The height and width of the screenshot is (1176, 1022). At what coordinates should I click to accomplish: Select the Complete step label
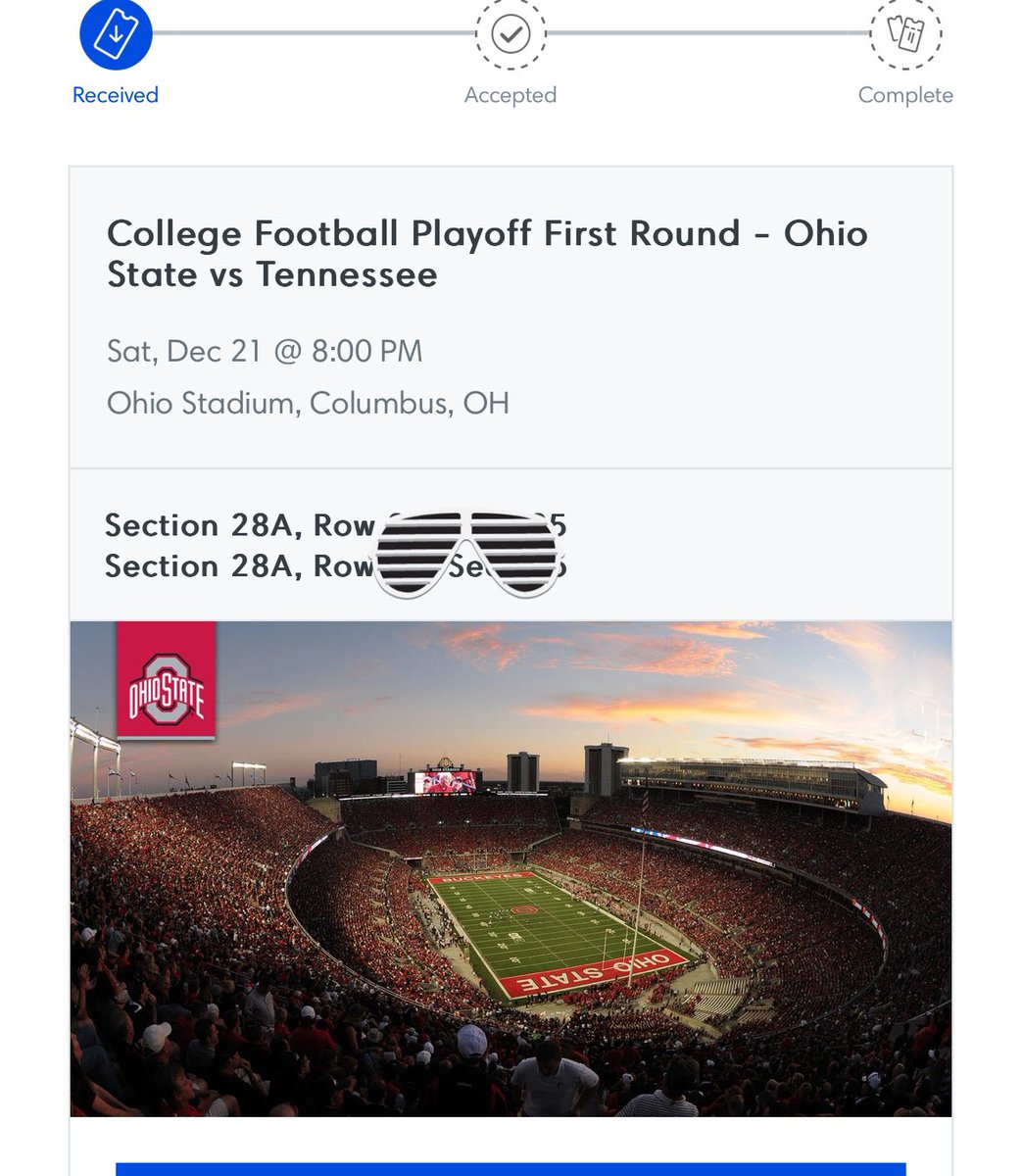point(905,95)
